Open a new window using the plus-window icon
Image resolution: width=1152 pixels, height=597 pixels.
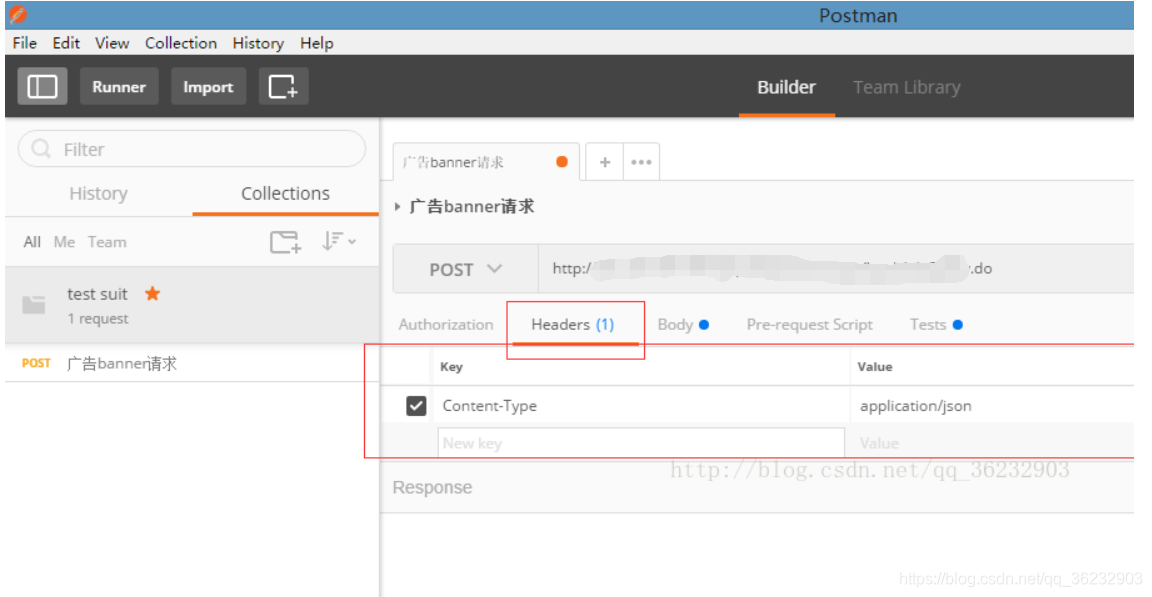coord(283,87)
